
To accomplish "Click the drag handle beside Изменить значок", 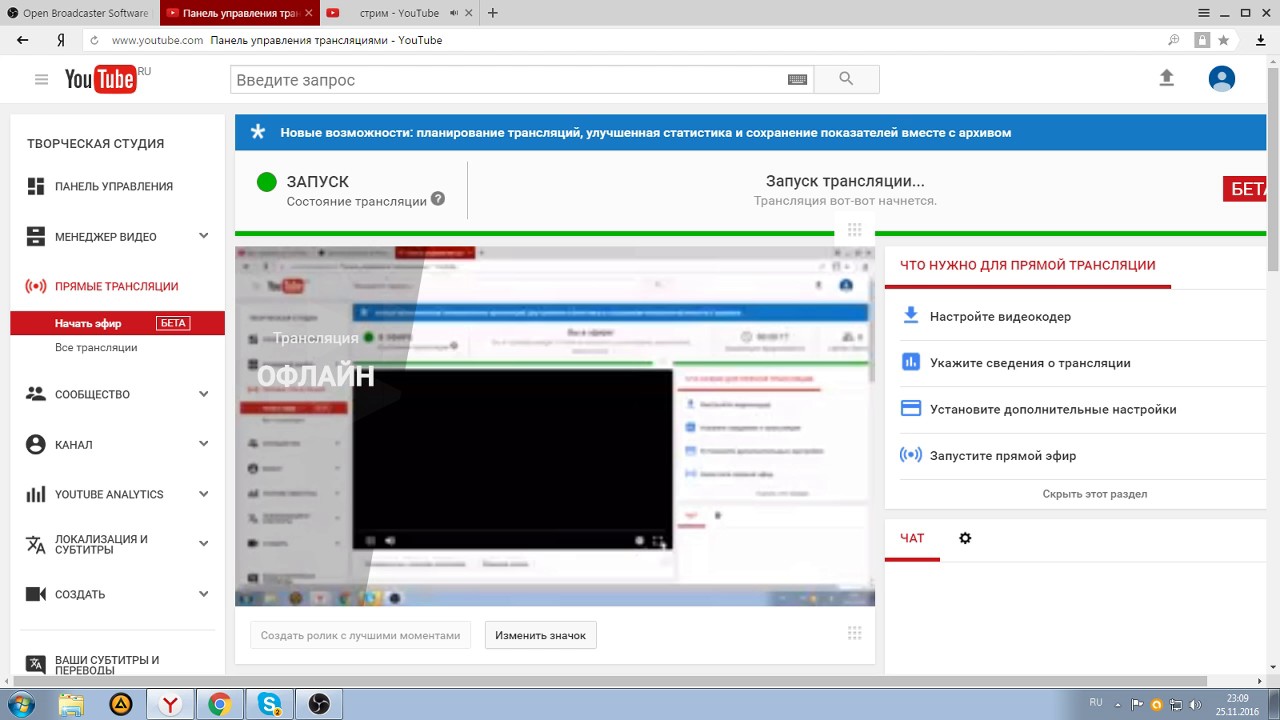I will tap(854, 633).
